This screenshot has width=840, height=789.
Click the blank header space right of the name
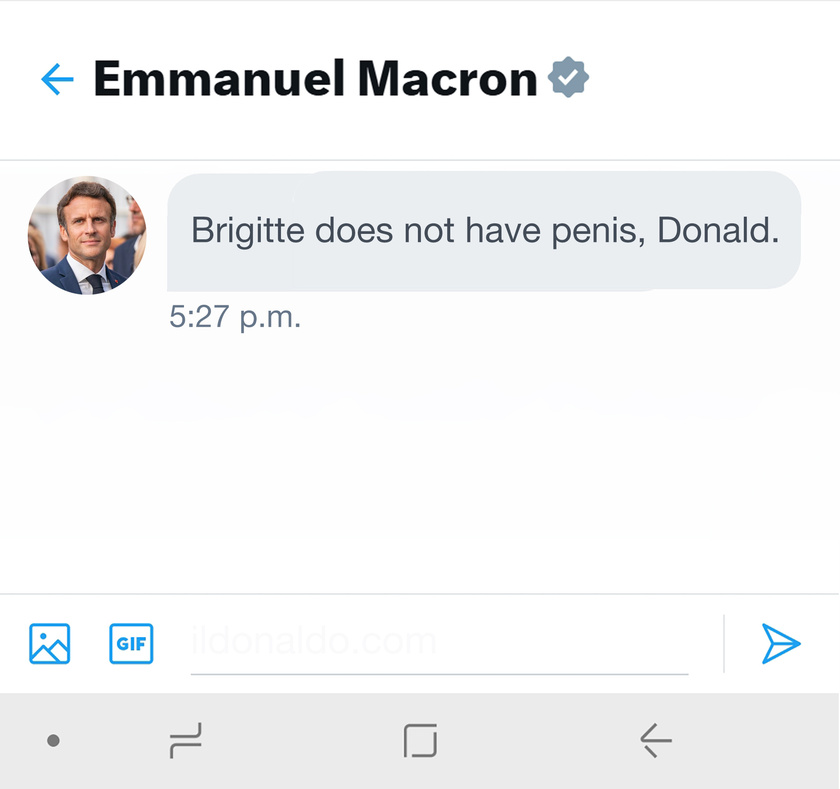coord(710,79)
